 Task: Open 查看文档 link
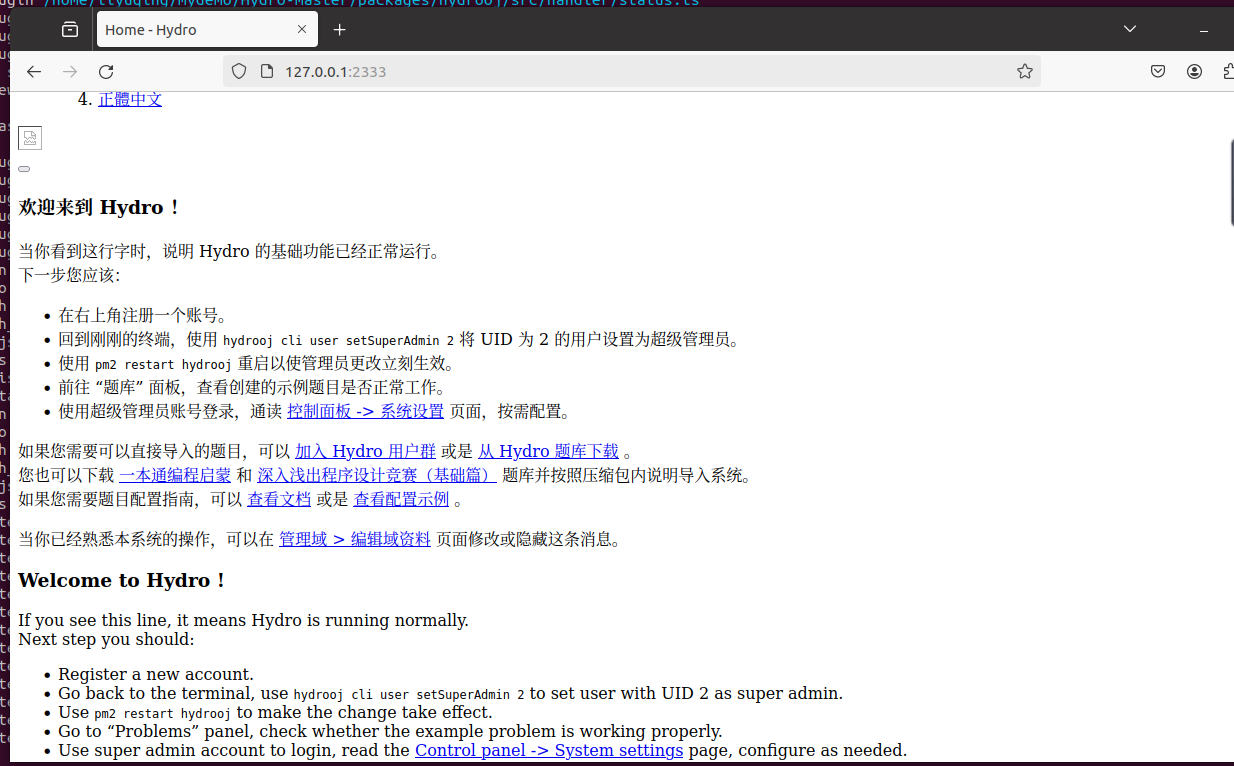coord(279,499)
